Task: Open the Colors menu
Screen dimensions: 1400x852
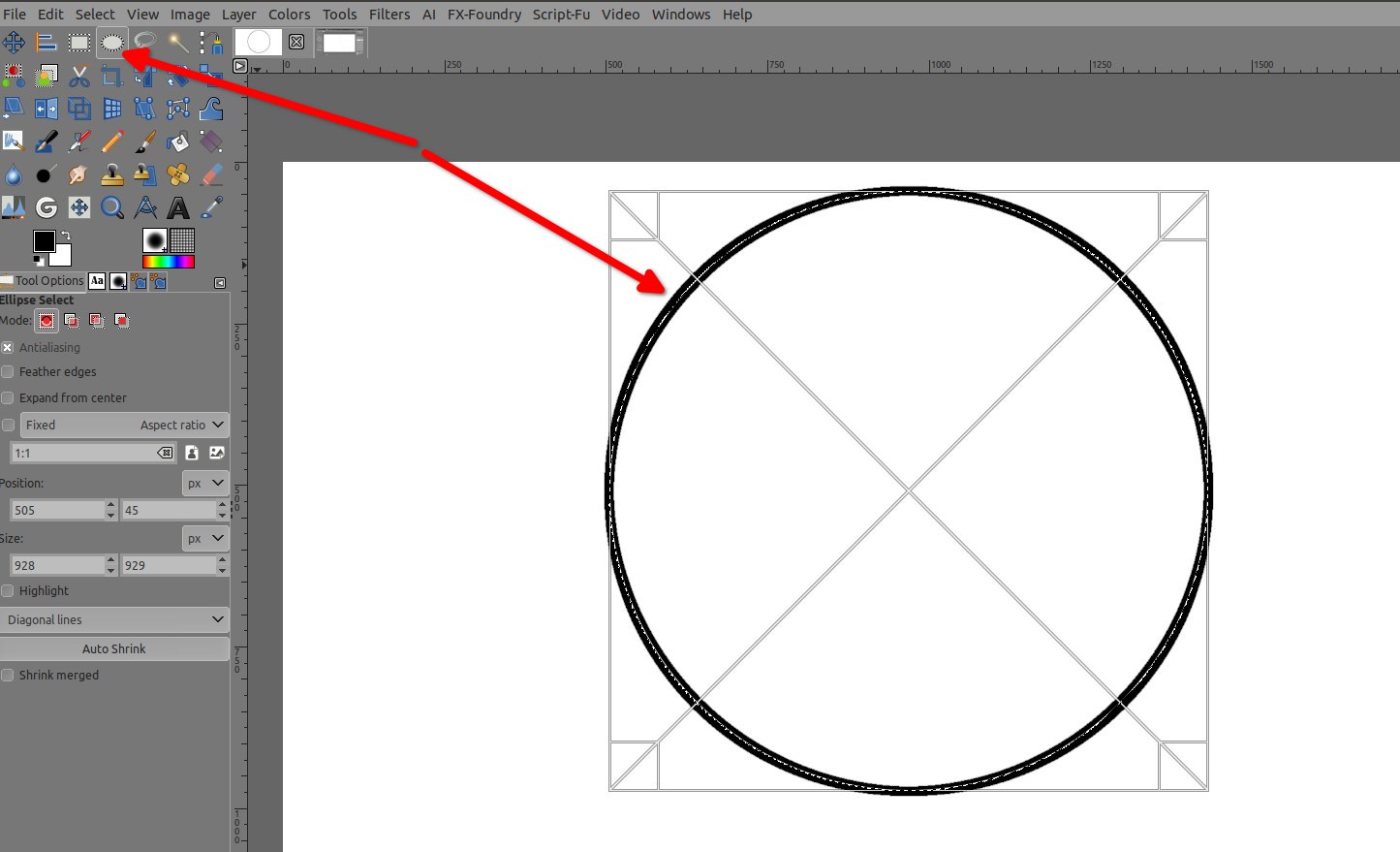Action: tap(289, 15)
